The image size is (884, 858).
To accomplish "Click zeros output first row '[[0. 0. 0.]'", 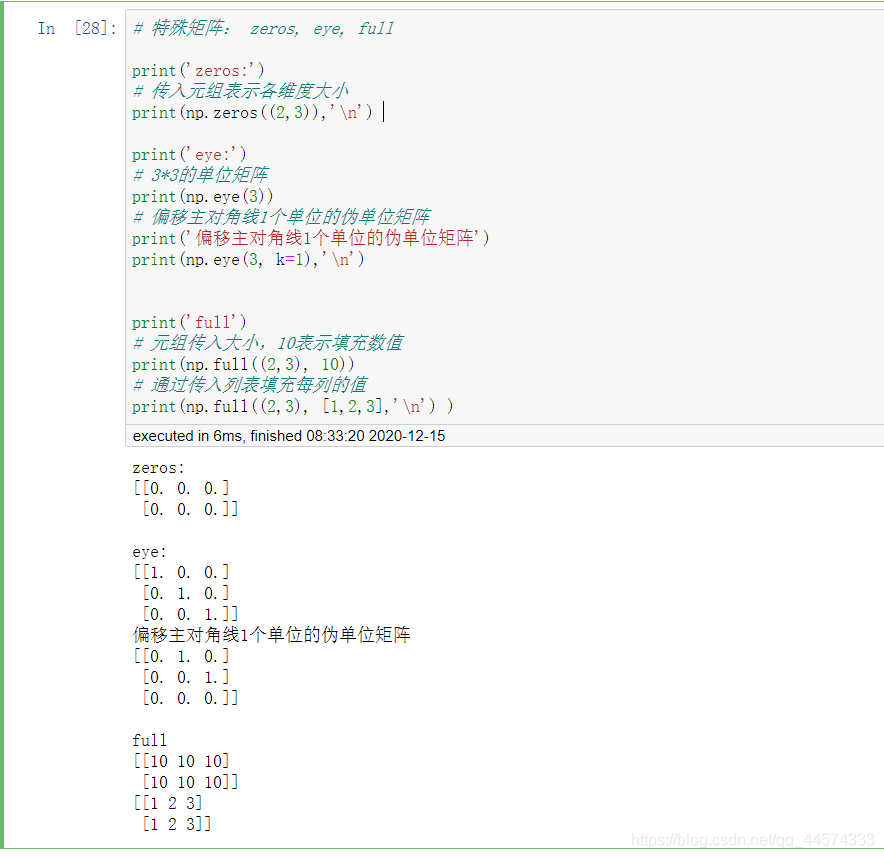I will coord(182,488).
